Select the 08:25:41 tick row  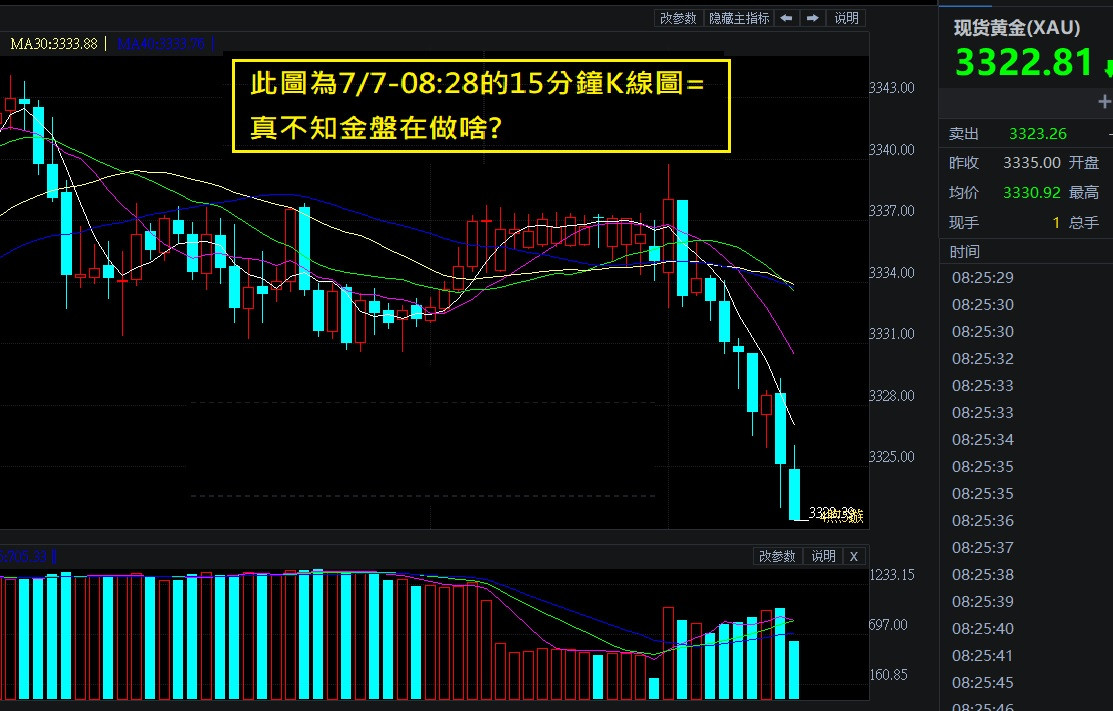point(1026,655)
